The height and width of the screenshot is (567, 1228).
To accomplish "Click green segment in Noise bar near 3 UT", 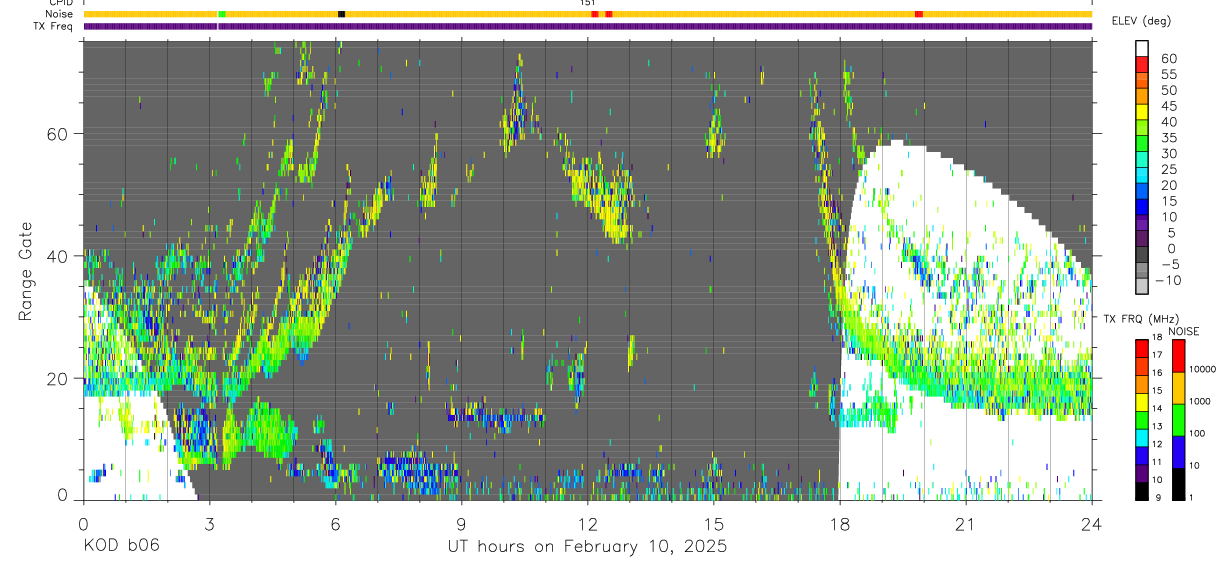I will pyautogui.click(x=221, y=14).
